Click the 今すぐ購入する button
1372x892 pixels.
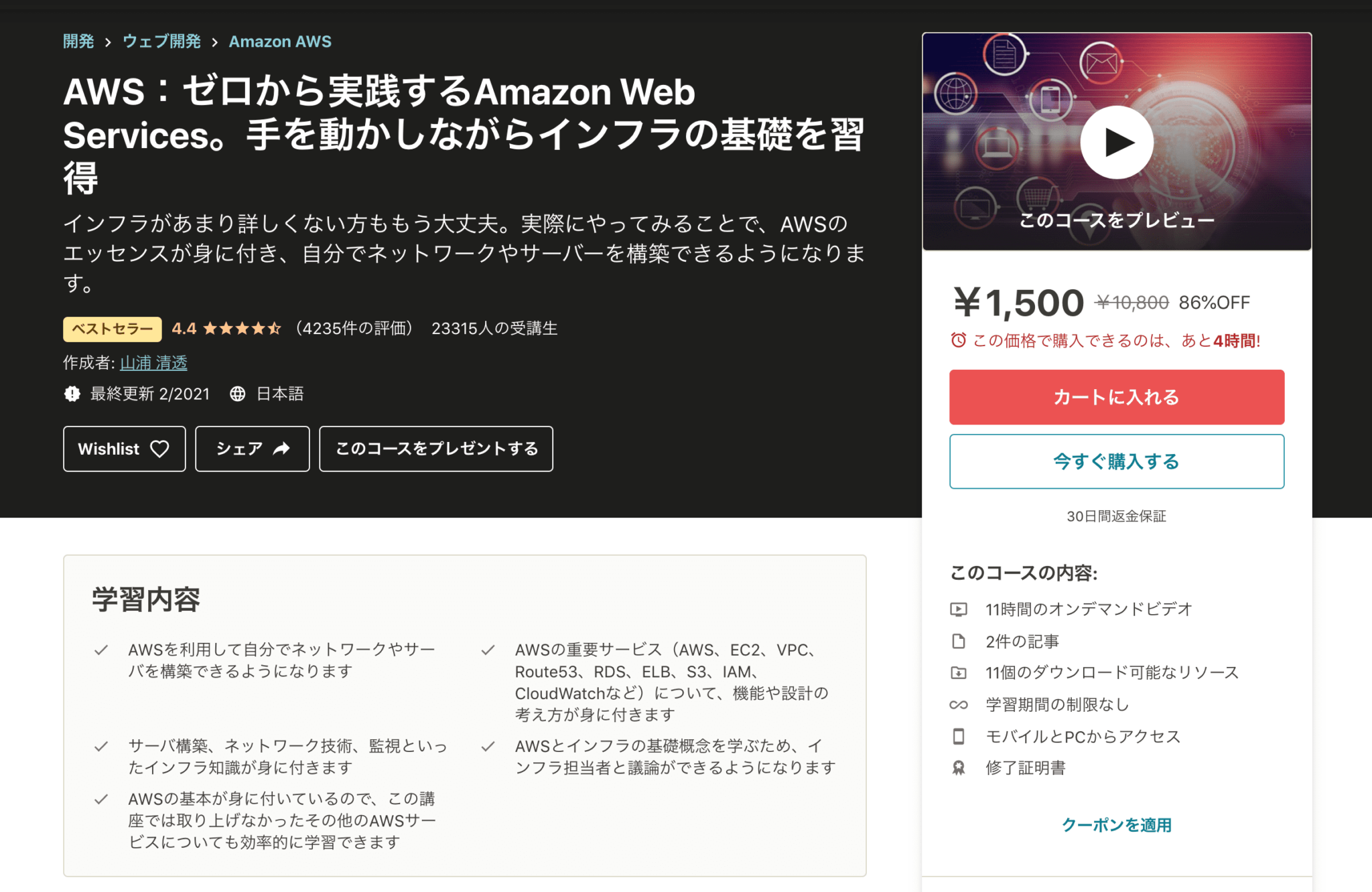[x=1115, y=461]
